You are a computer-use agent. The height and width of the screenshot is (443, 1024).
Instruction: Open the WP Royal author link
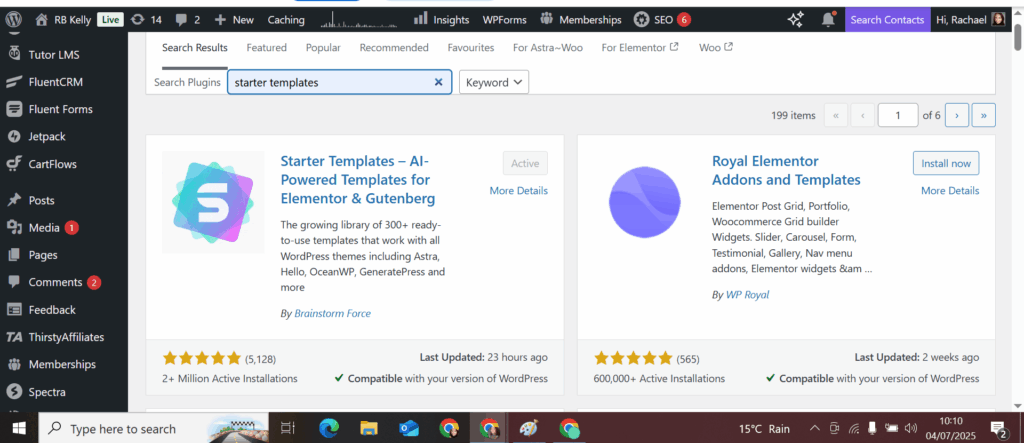[747, 295]
